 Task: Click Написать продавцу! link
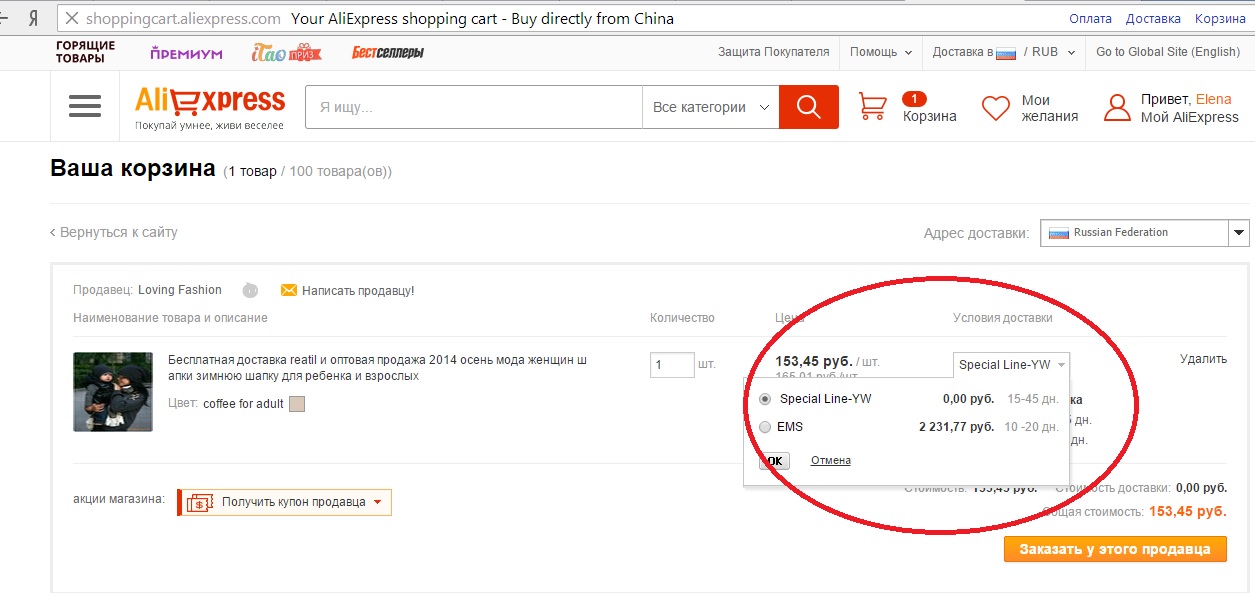tap(358, 290)
